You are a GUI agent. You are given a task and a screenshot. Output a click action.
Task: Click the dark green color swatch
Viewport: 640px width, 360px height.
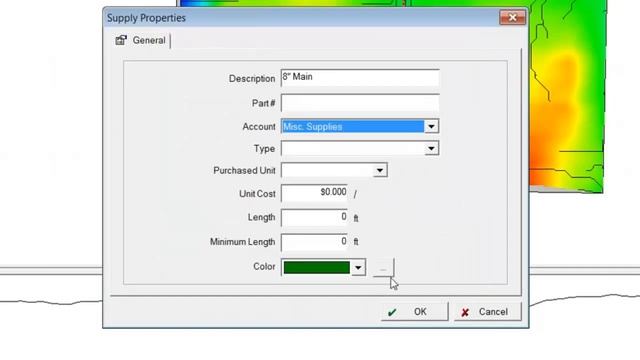pos(316,267)
